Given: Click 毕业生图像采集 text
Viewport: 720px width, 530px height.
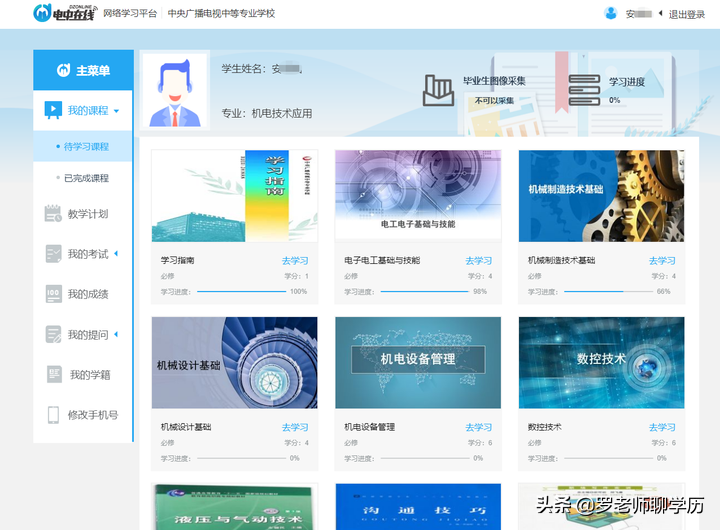Looking at the screenshot, I should click(494, 81).
